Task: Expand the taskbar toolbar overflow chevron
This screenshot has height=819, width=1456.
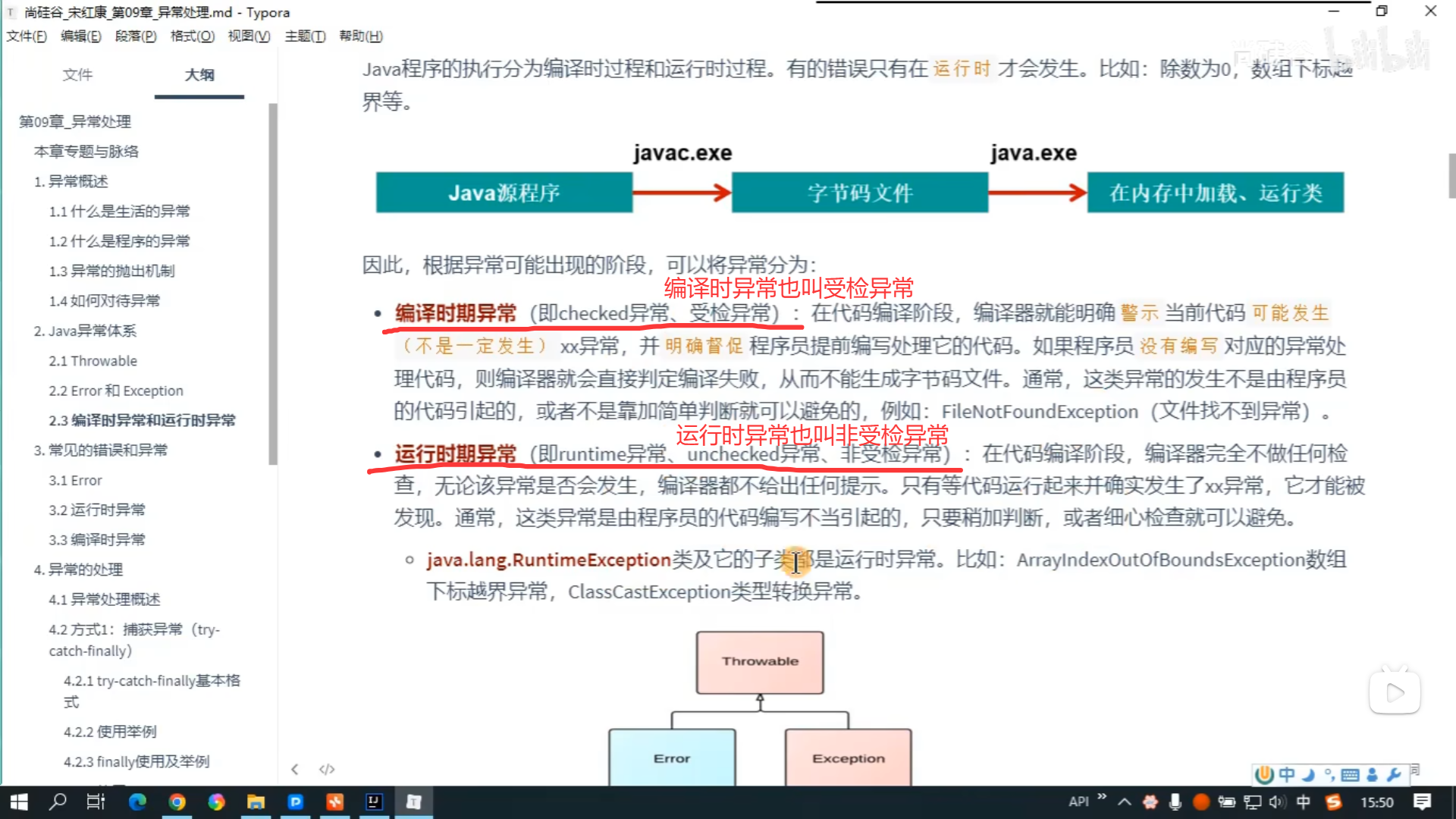Action: [1102, 797]
